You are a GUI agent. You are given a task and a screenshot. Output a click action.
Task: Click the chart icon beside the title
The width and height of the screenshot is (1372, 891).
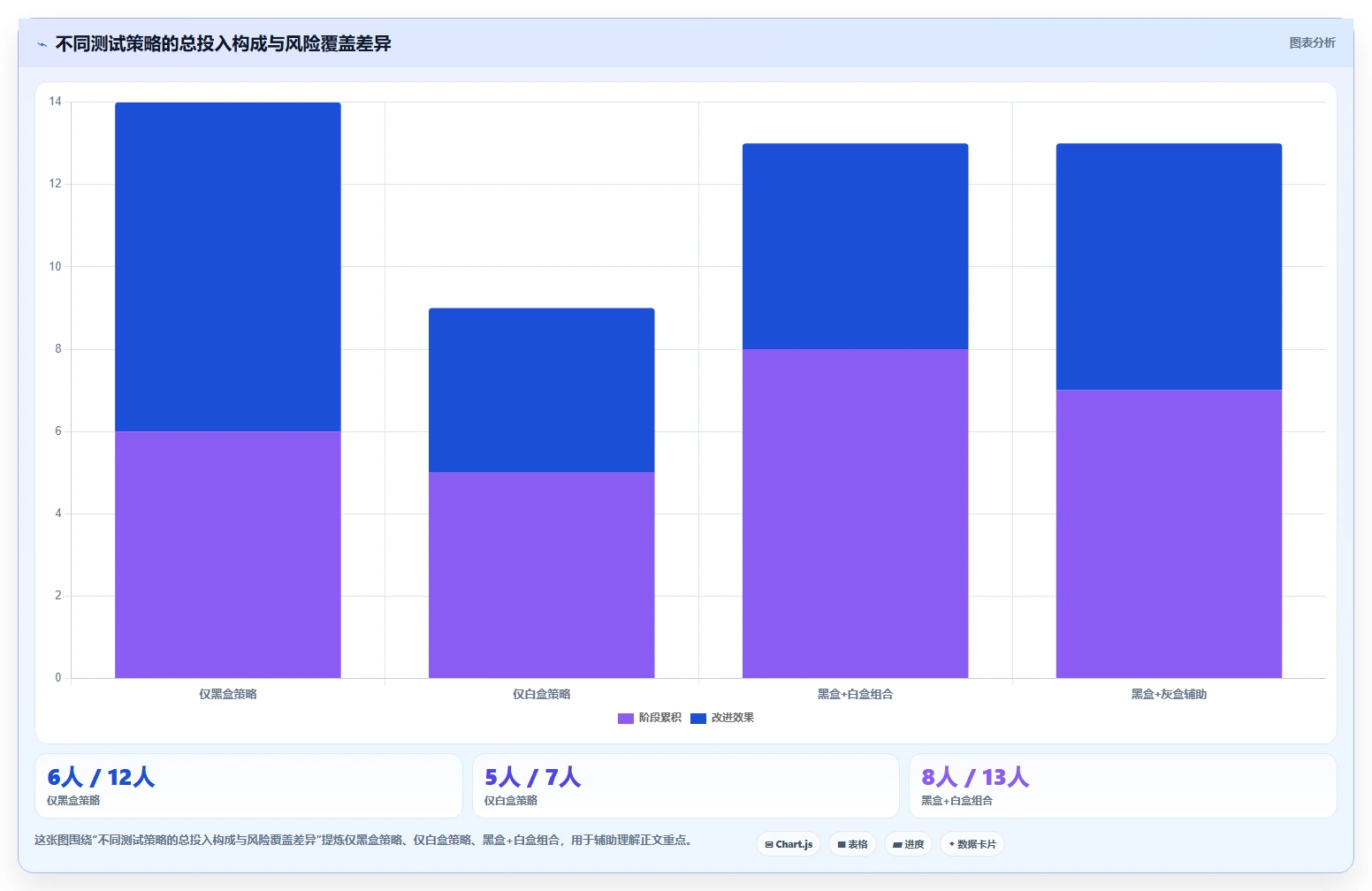point(42,44)
